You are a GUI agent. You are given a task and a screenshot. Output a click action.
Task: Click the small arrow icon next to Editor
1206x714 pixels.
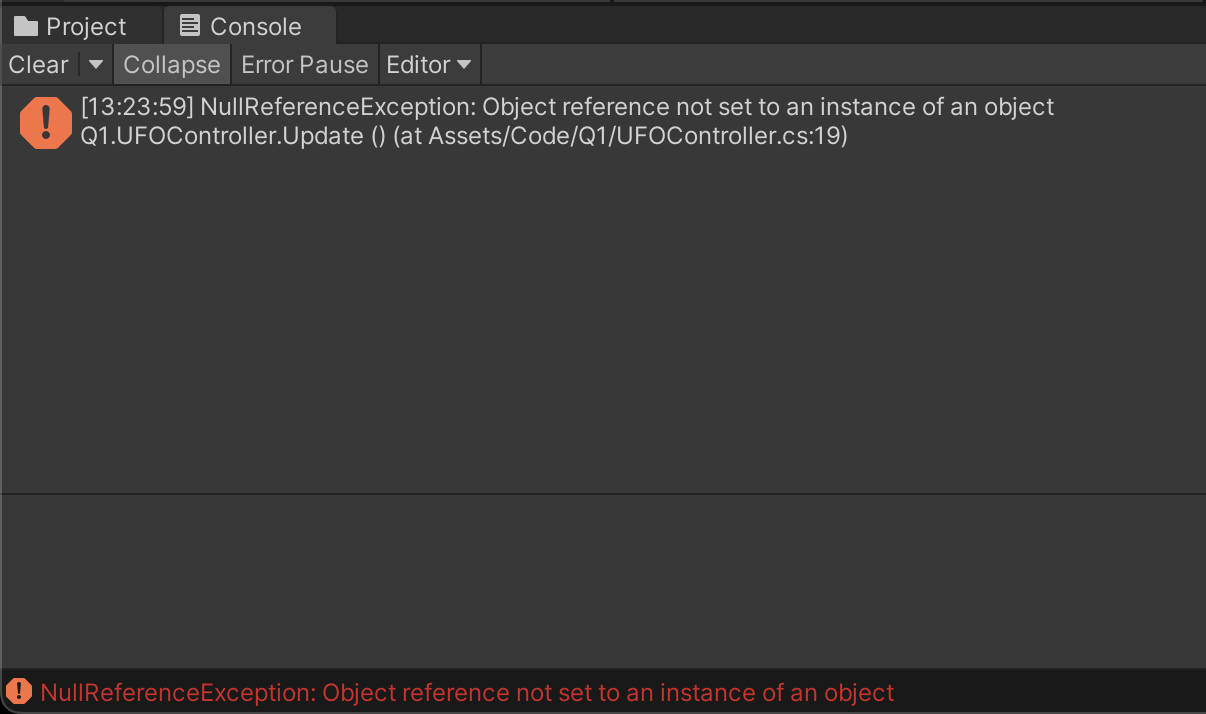click(463, 65)
